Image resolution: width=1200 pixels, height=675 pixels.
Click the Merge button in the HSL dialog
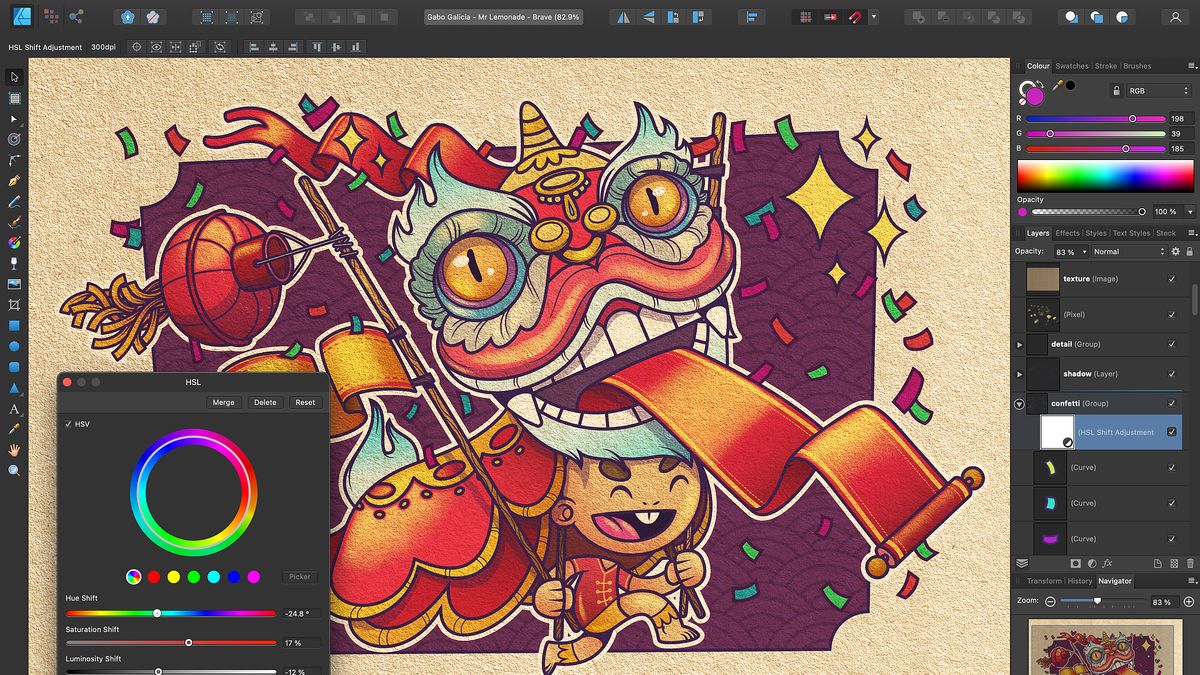click(x=223, y=402)
